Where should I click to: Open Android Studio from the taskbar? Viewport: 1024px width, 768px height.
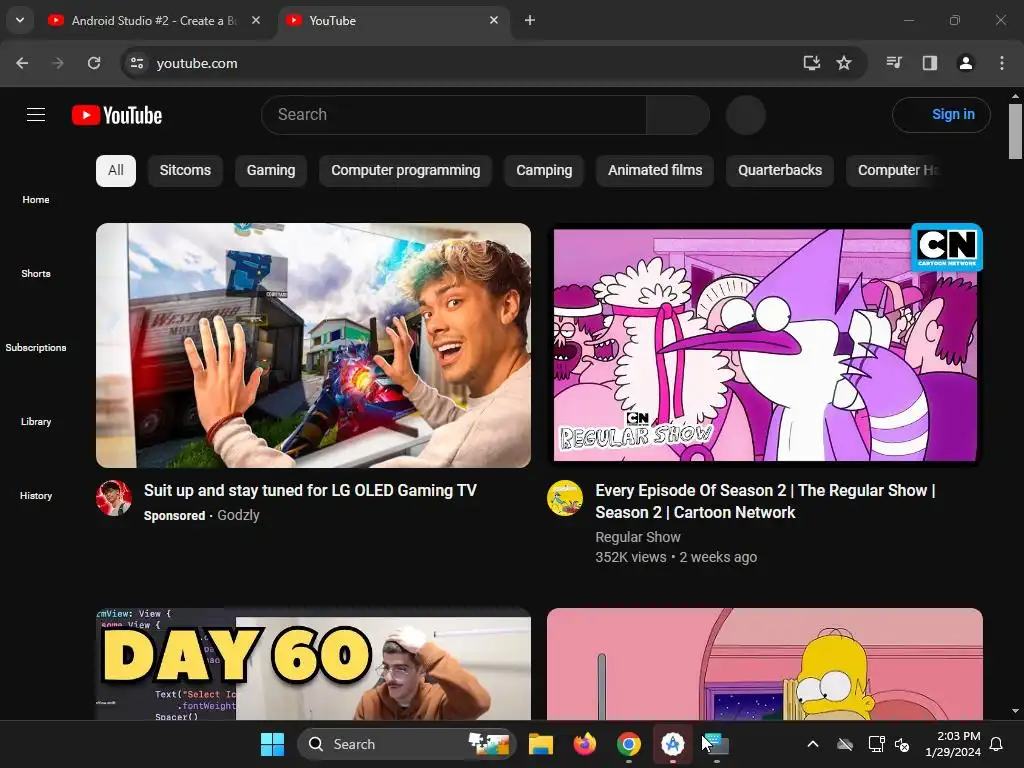tap(672, 744)
